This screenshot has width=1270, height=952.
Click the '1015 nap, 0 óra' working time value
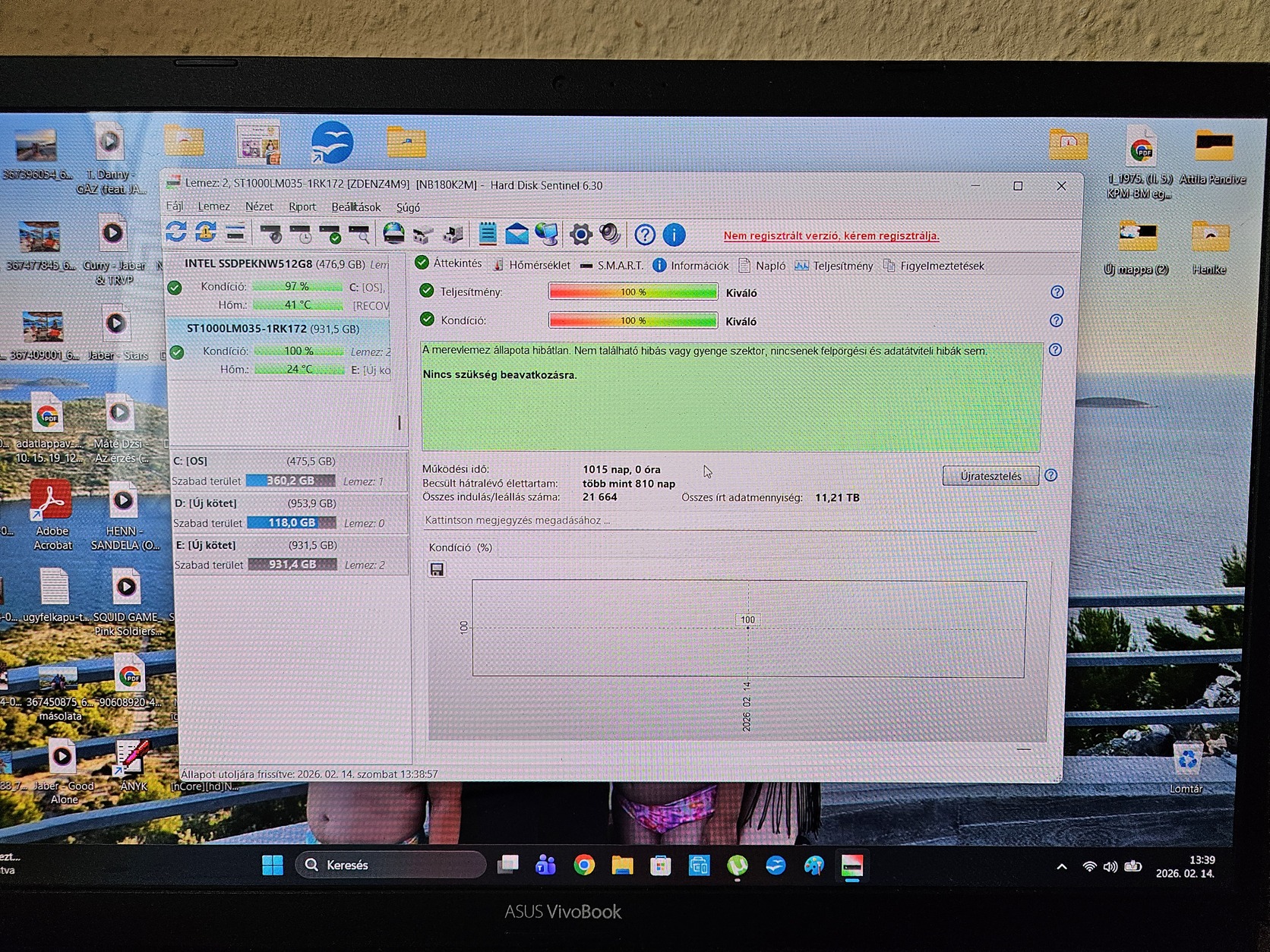(x=621, y=470)
